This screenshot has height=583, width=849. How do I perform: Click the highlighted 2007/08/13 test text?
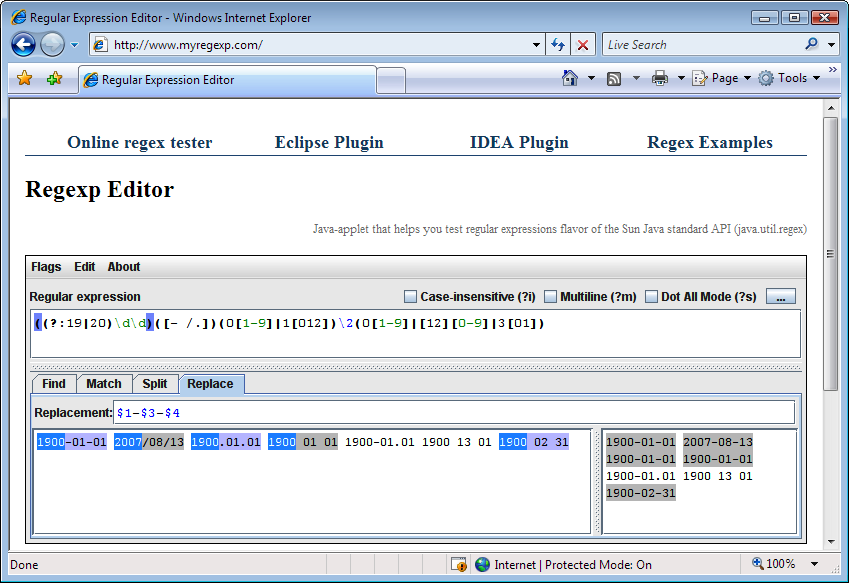tap(149, 442)
